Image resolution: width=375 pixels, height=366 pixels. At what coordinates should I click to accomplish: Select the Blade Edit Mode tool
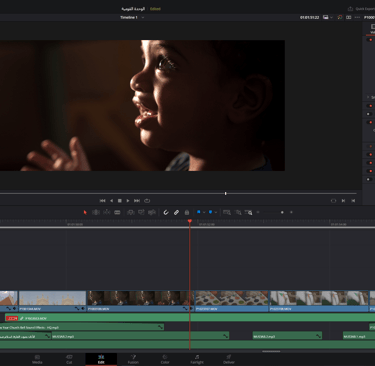(117, 212)
